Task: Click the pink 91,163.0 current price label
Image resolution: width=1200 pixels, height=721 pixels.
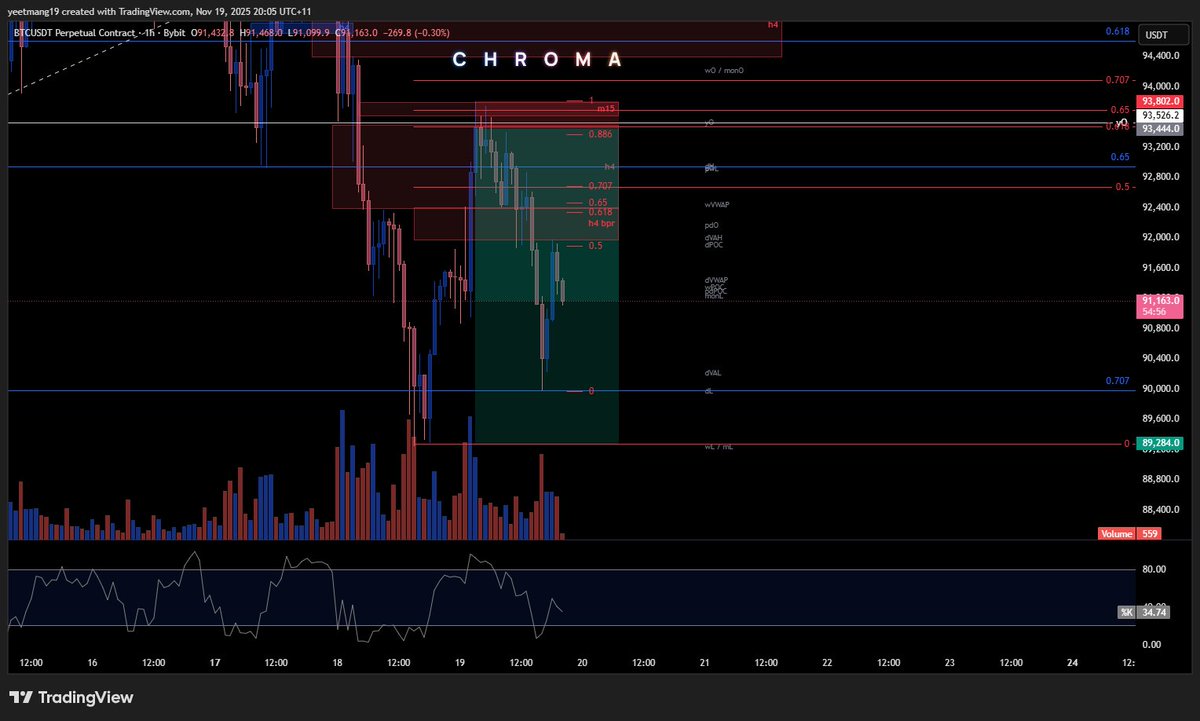Action: click(1161, 299)
